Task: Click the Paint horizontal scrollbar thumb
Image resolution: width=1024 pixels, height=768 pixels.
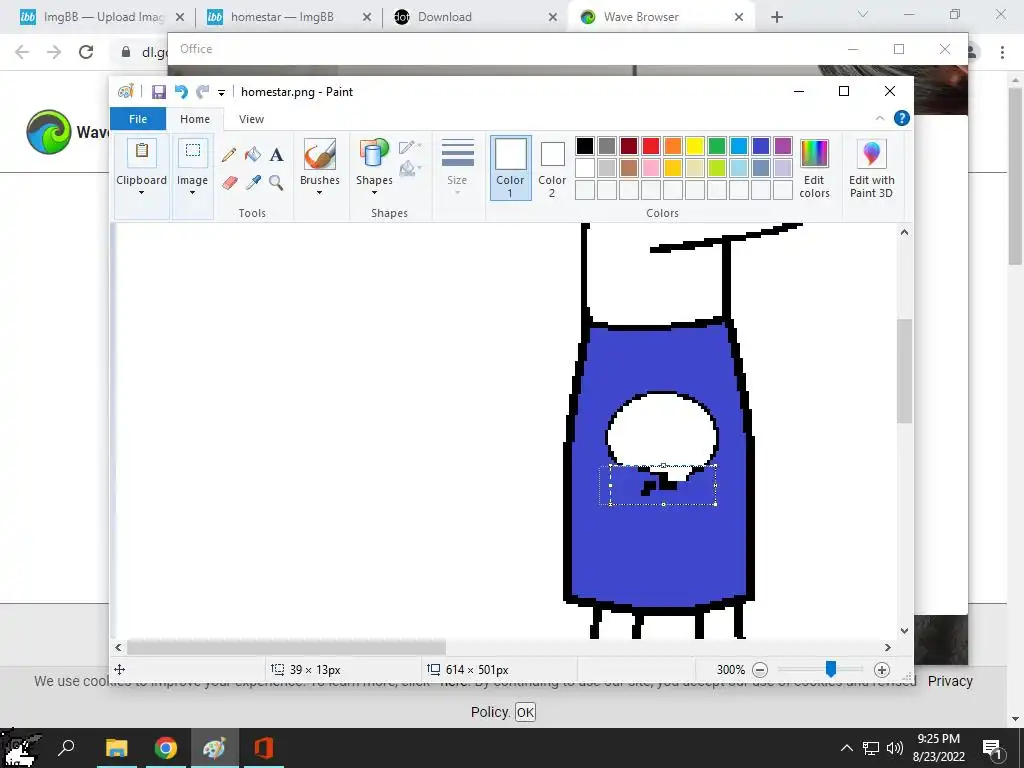Action: tap(286, 647)
